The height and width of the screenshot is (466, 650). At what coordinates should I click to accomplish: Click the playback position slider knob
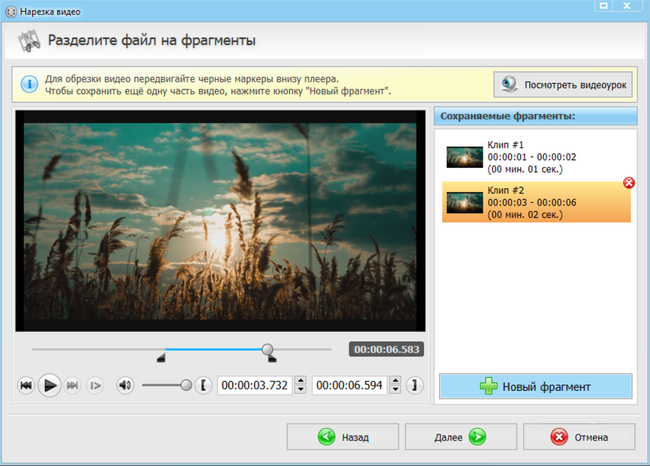click(267, 349)
